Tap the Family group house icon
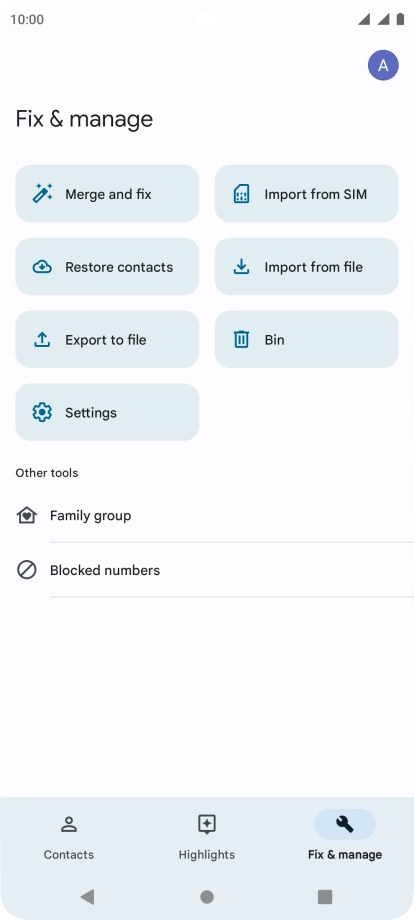Viewport: 414px width, 920px height. click(x=26, y=516)
